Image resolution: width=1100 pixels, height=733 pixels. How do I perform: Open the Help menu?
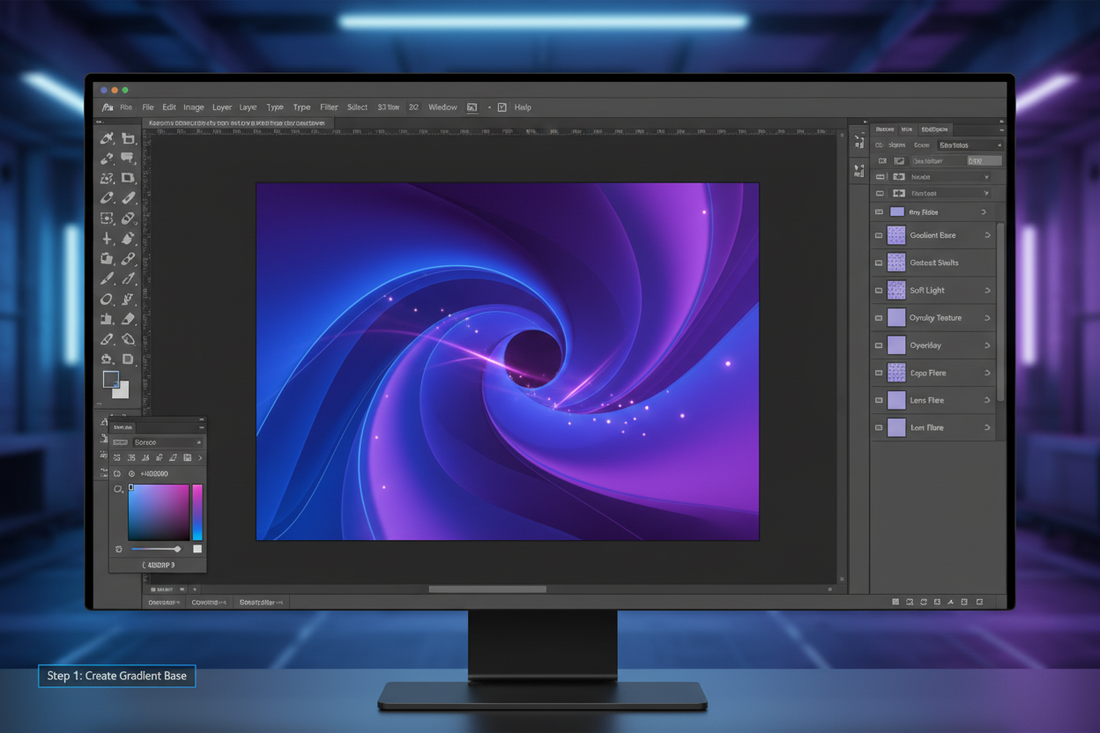(x=522, y=107)
